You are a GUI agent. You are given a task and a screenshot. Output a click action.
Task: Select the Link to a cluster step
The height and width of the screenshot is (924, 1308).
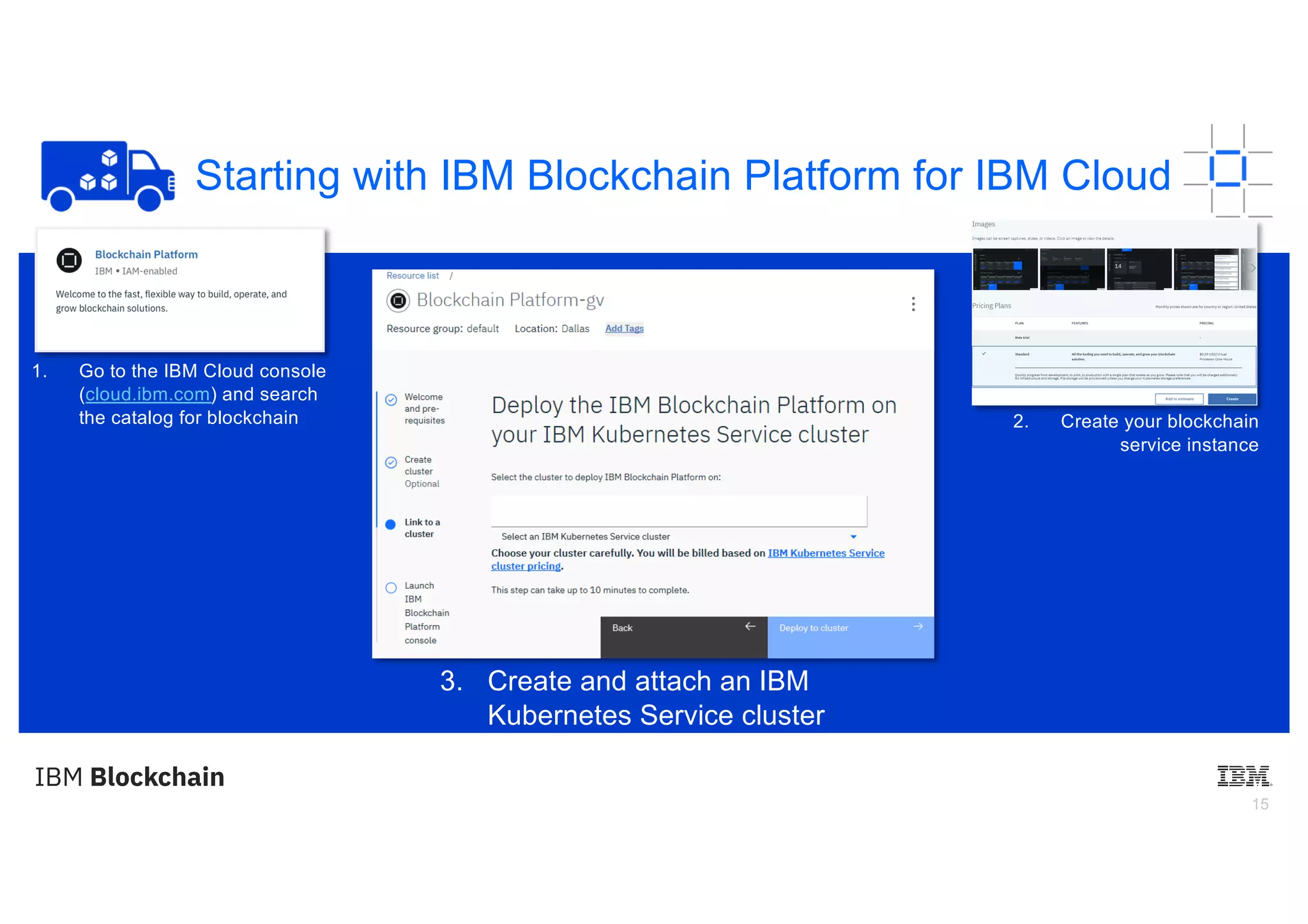413,528
